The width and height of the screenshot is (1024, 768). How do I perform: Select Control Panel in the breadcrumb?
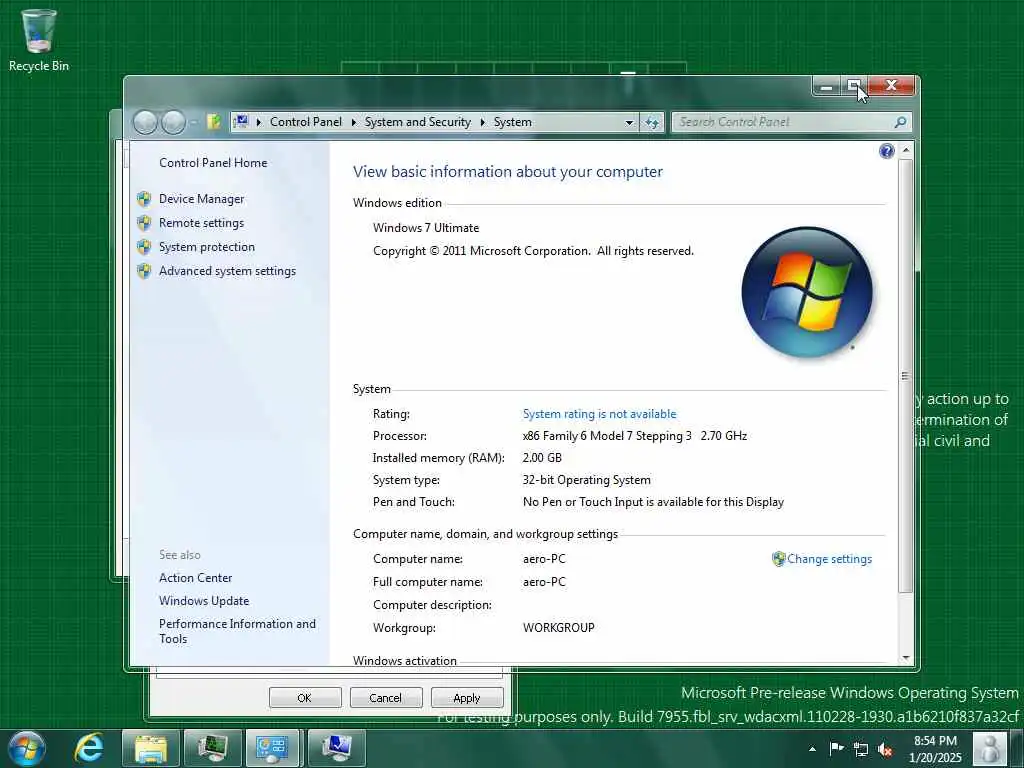click(306, 122)
